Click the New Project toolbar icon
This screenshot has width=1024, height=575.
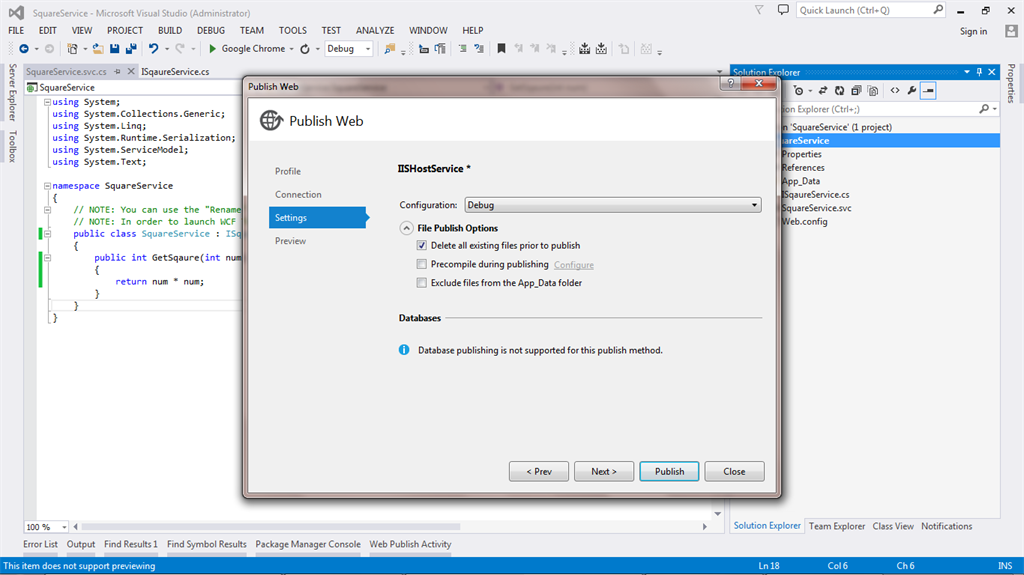(x=72, y=49)
